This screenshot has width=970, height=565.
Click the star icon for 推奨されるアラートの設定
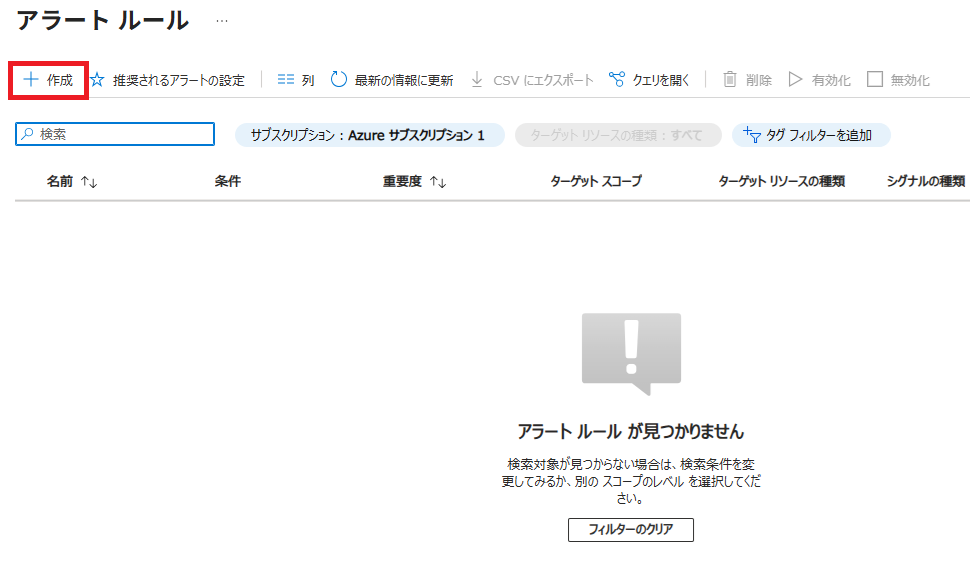point(97,80)
